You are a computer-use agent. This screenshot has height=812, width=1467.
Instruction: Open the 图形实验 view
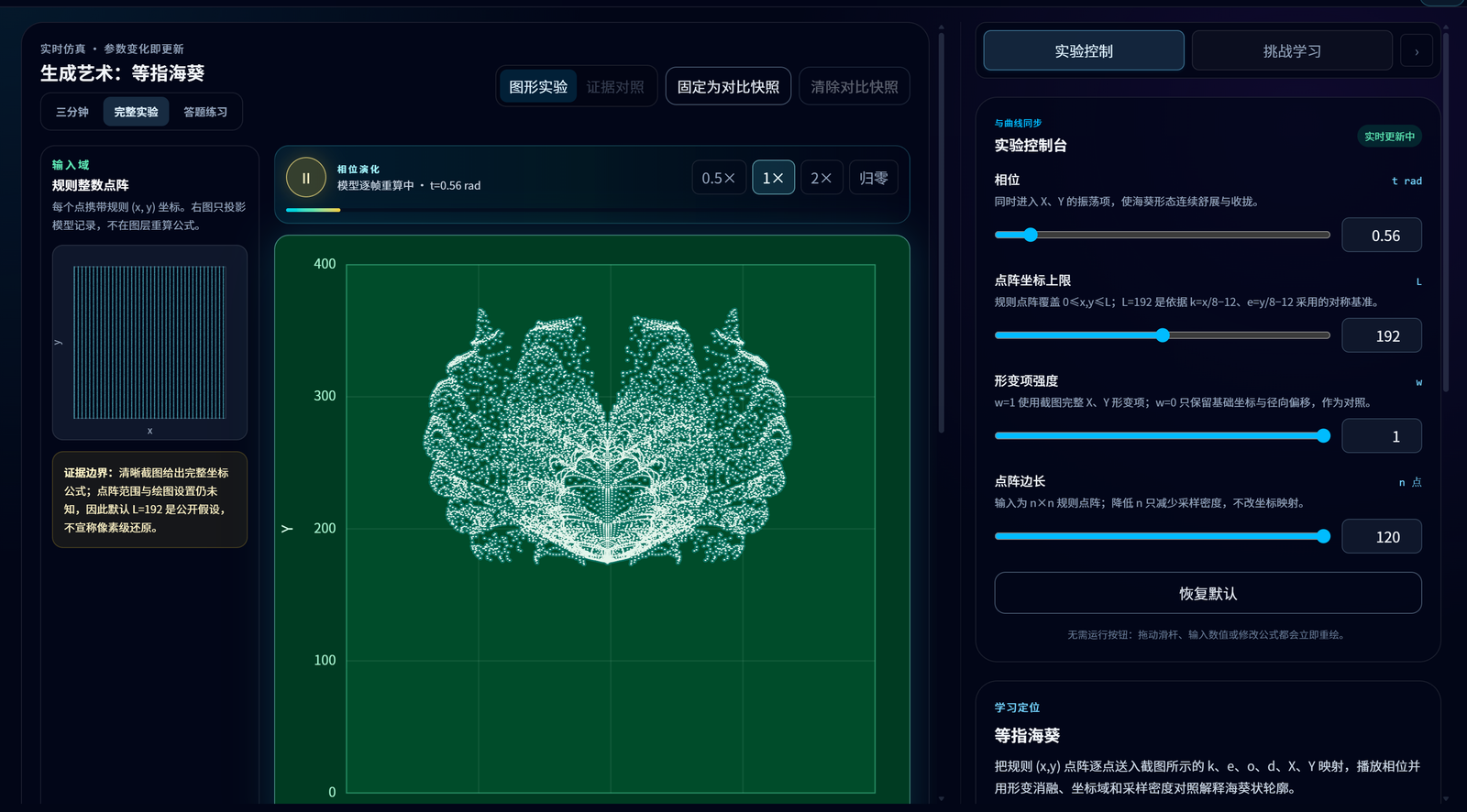(538, 87)
